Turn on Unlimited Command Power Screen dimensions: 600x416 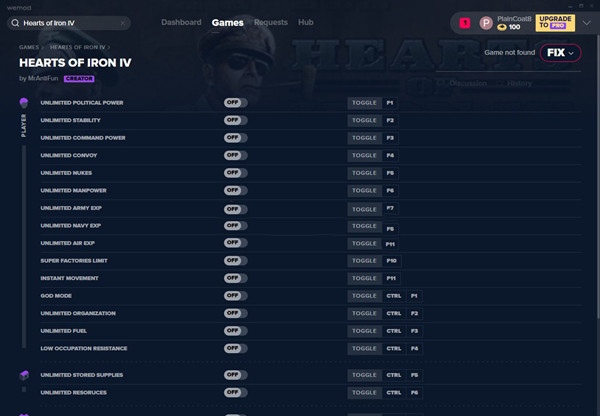[x=235, y=138]
